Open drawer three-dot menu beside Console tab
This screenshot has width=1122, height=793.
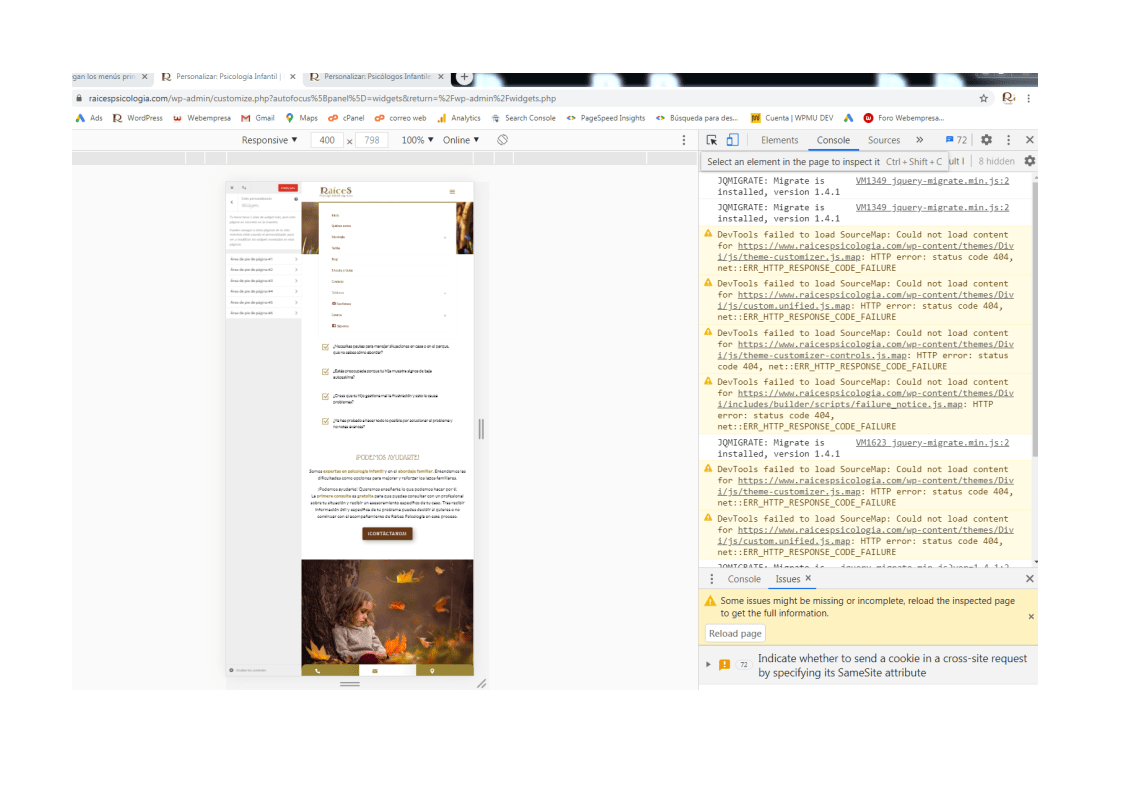point(711,579)
